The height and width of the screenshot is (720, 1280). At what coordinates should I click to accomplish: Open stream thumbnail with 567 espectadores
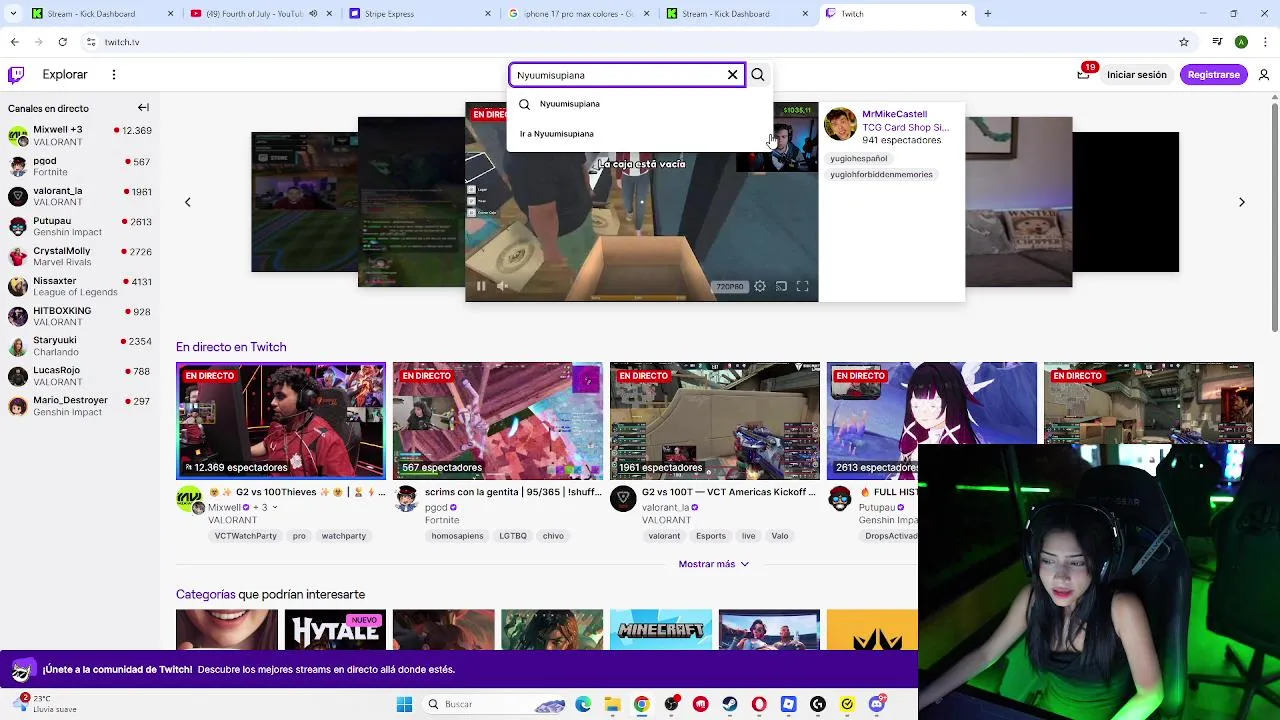click(x=498, y=421)
